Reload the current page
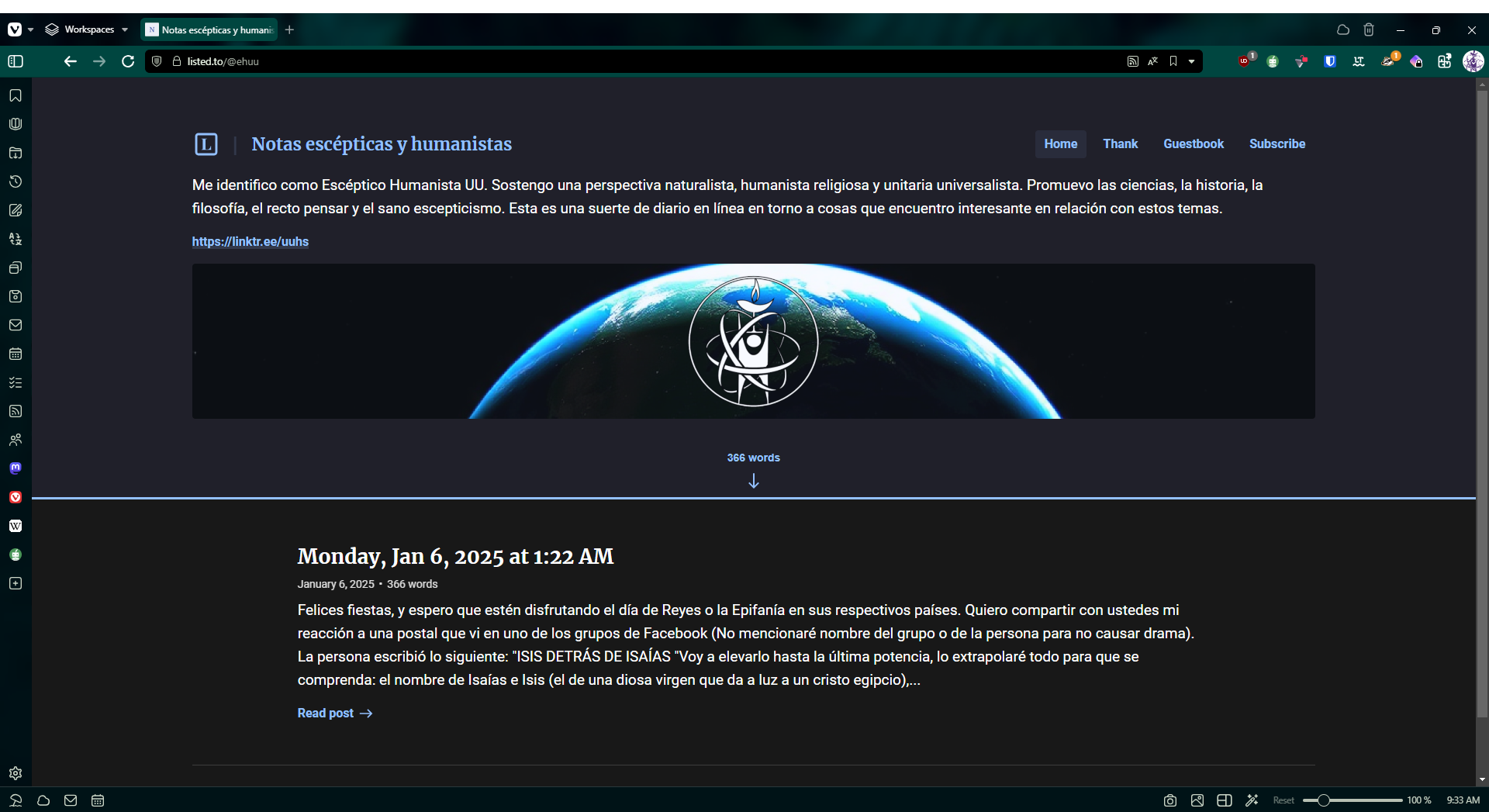This screenshot has width=1489, height=812. point(128,61)
